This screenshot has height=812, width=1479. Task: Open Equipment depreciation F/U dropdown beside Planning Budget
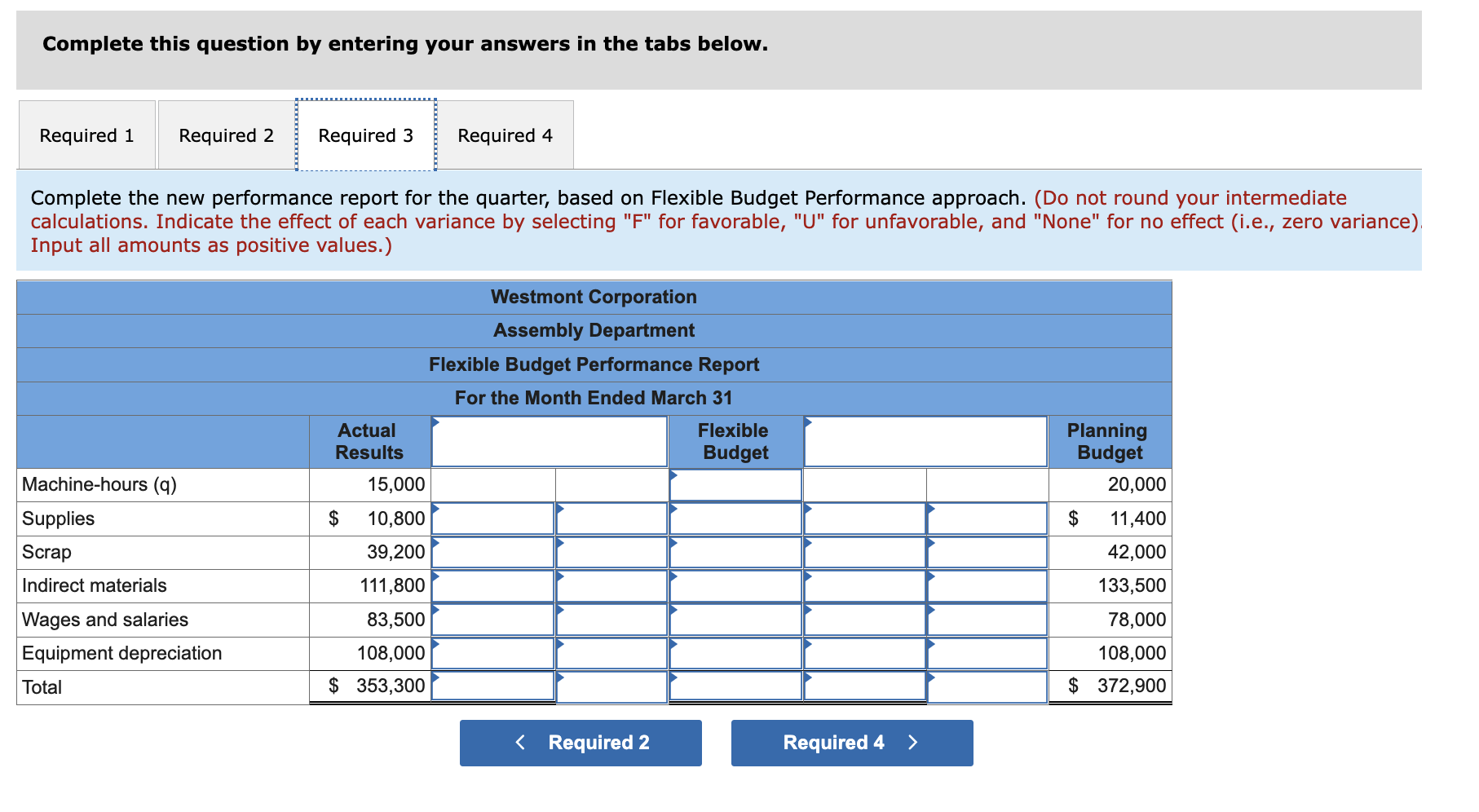coord(987,653)
